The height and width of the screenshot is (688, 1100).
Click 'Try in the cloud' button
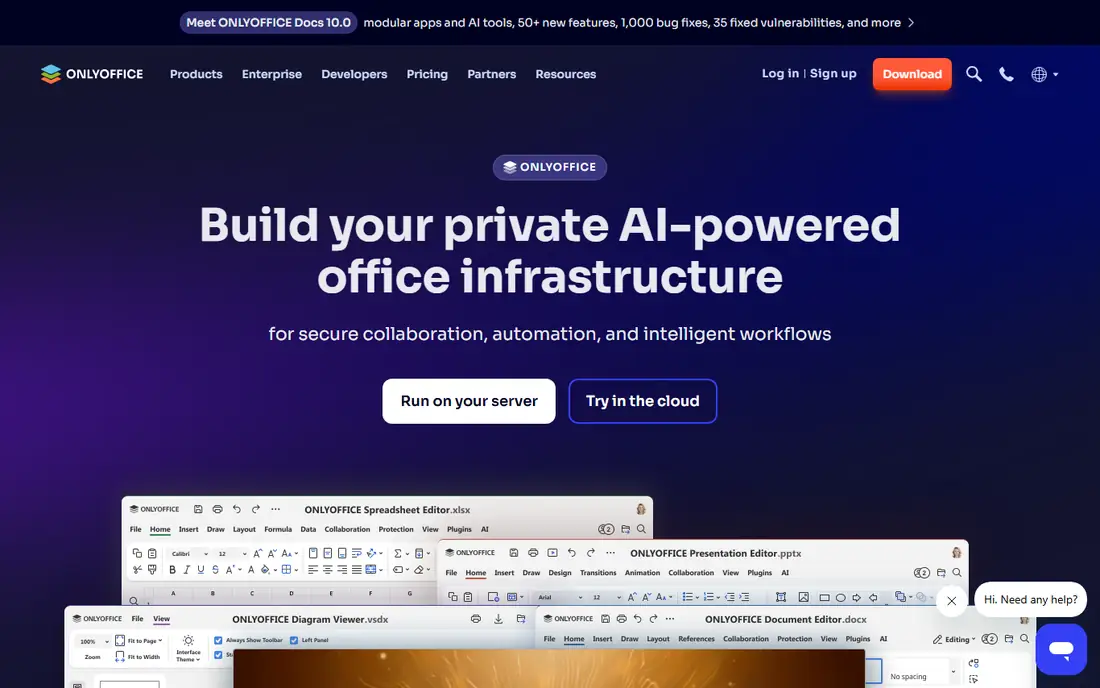point(643,401)
